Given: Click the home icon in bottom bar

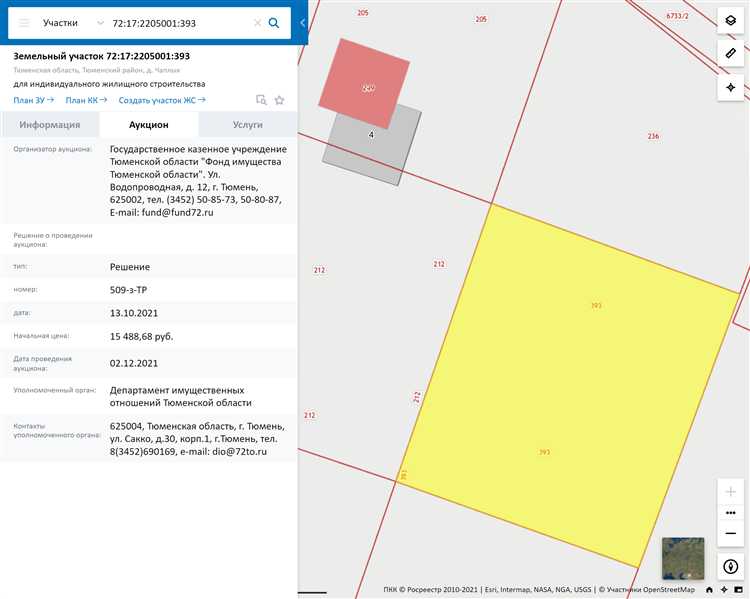Looking at the screenshot, I should [709, 590].
